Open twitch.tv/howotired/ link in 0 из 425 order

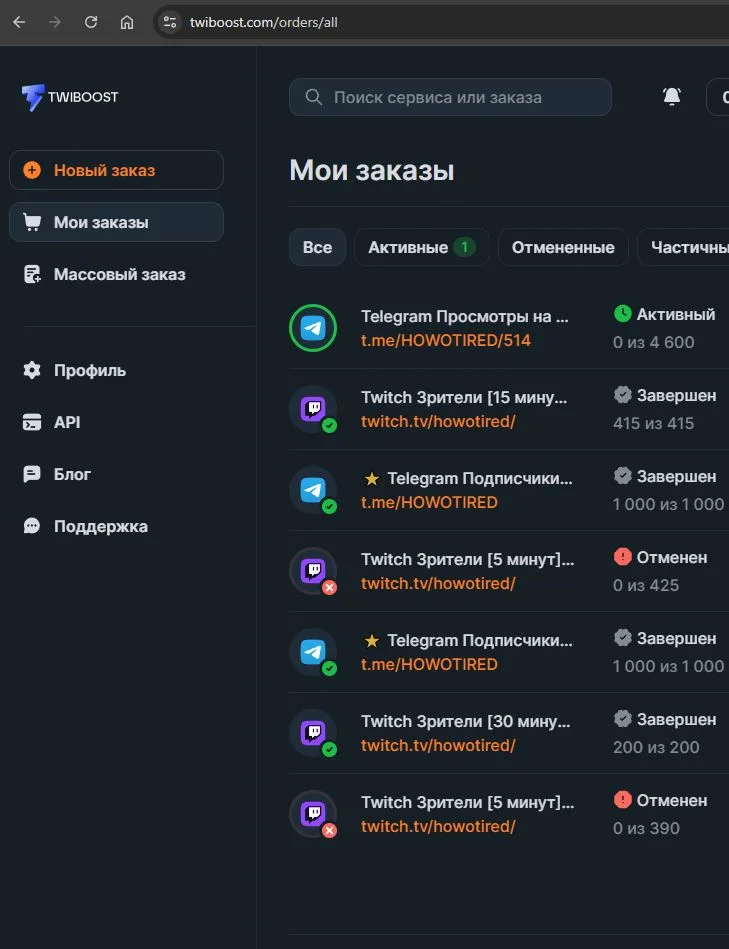pyautogui.click(x=438, y=583)
